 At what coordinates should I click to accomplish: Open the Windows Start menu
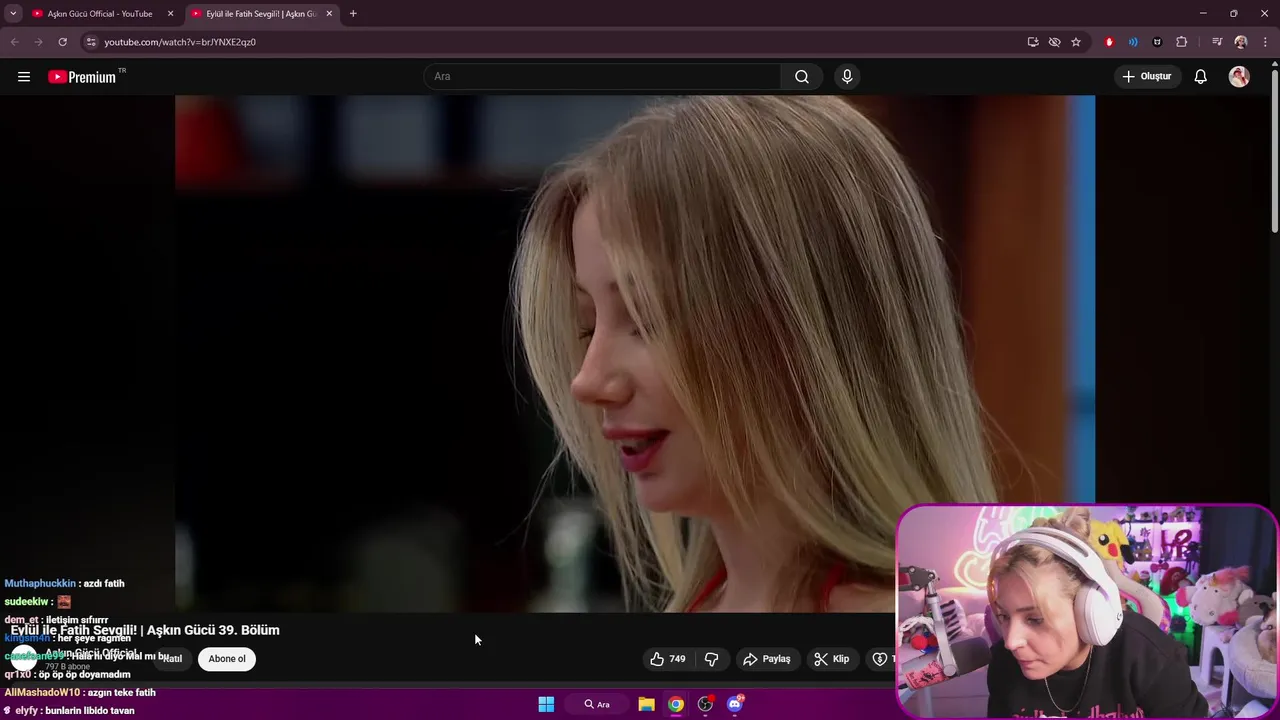pyautogui.click(x=546, y=704)
